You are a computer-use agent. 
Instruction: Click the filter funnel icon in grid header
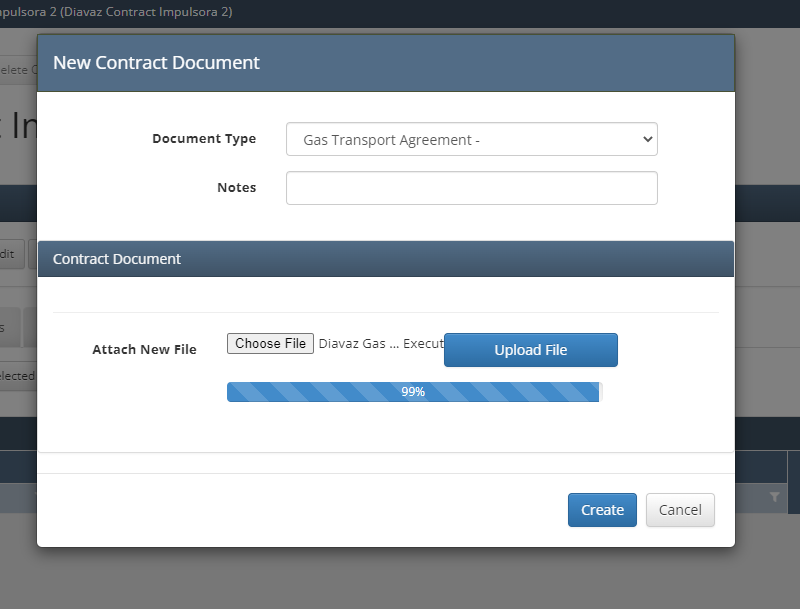tap(774, 497)
